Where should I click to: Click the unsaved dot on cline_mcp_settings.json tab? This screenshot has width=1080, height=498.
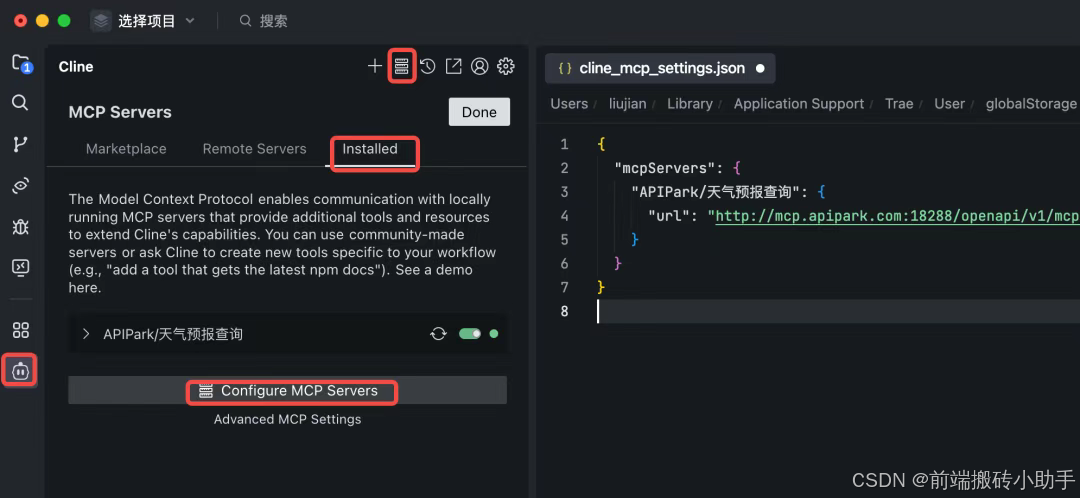[760, 68]
